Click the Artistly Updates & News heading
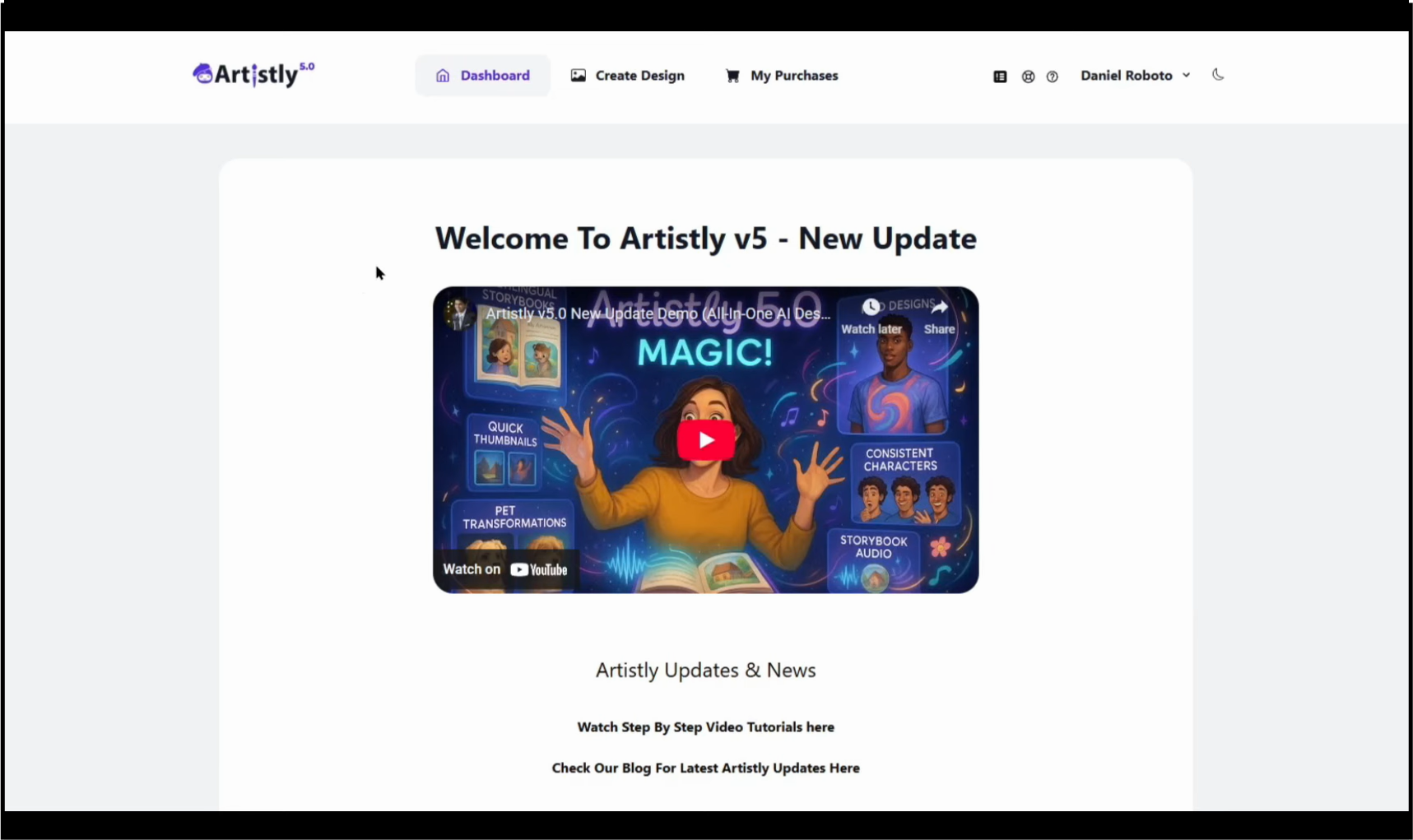The height and width of the screenshot is (840, 1413). coord(706,671)
